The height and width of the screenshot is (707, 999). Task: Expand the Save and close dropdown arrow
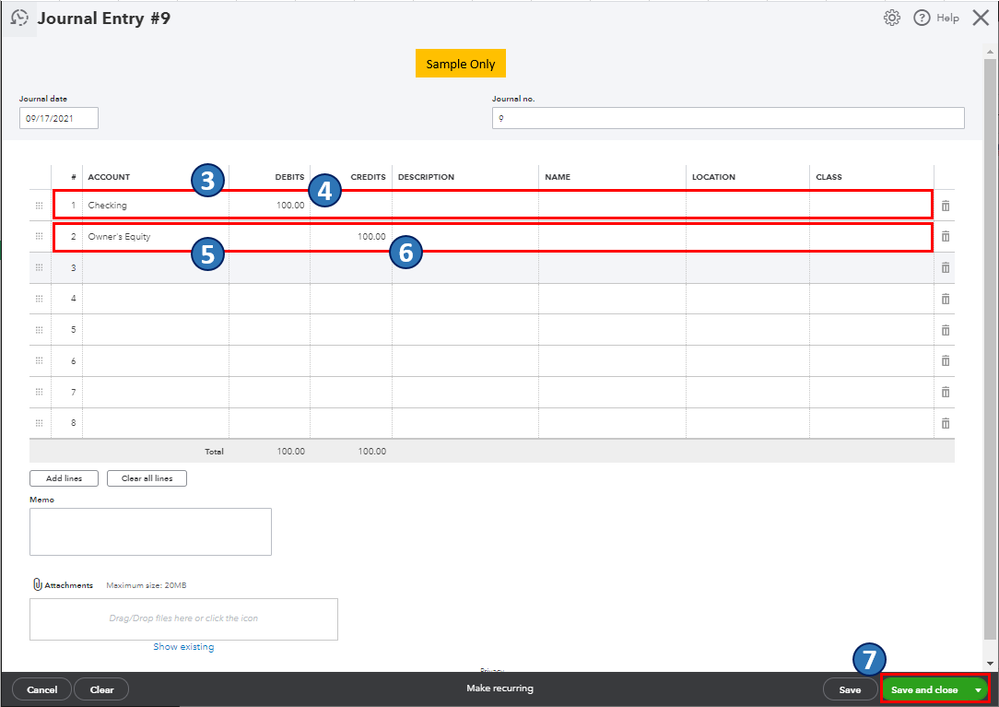[978, 690]
